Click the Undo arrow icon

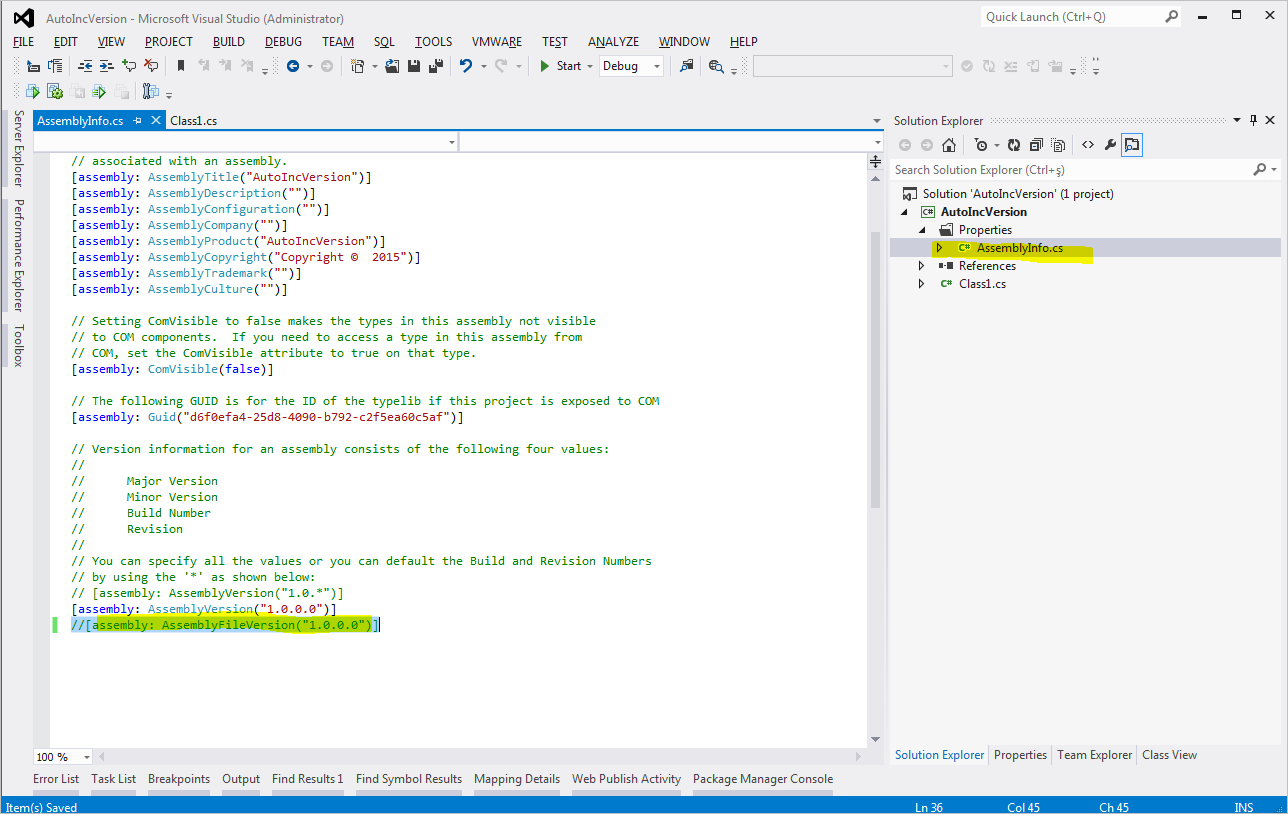[465, 66]
